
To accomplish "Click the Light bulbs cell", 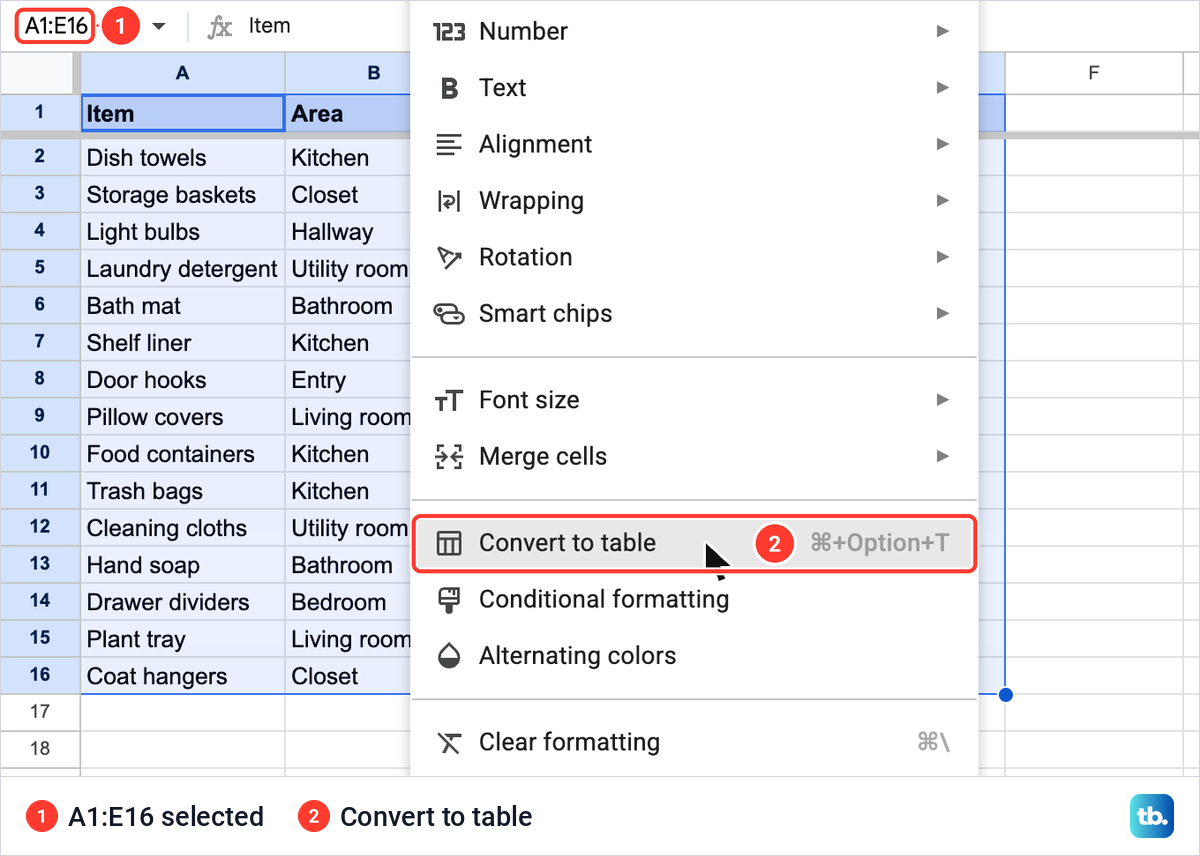I will click(x=183, y=231).
